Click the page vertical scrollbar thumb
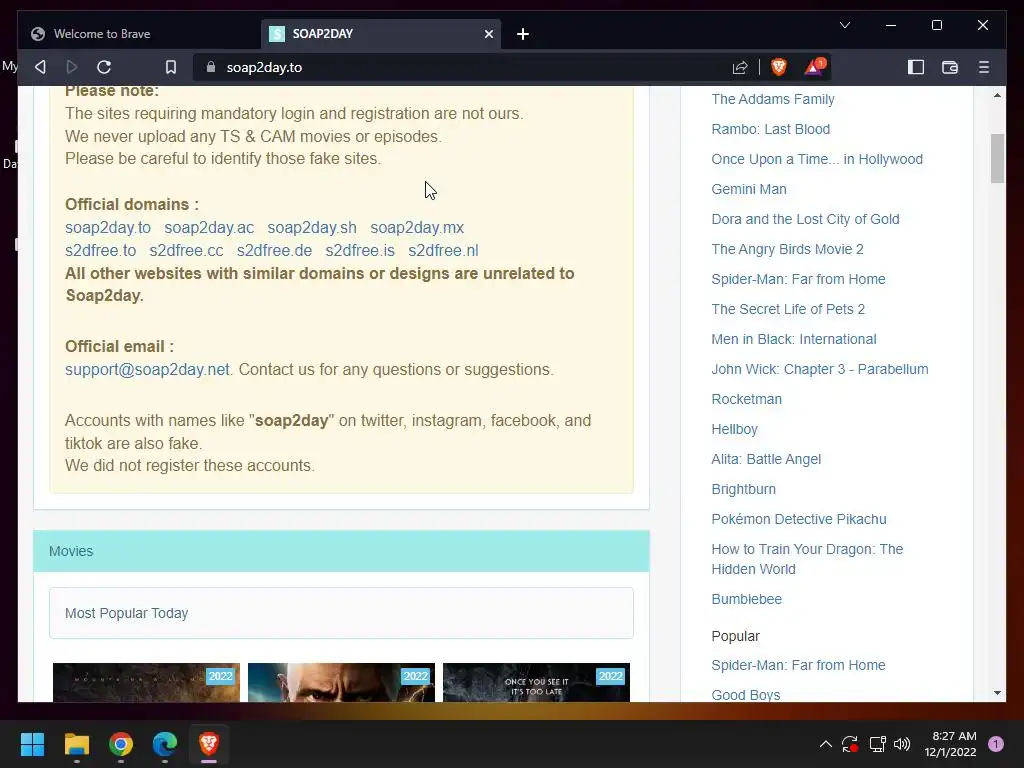 coord(997,159)
